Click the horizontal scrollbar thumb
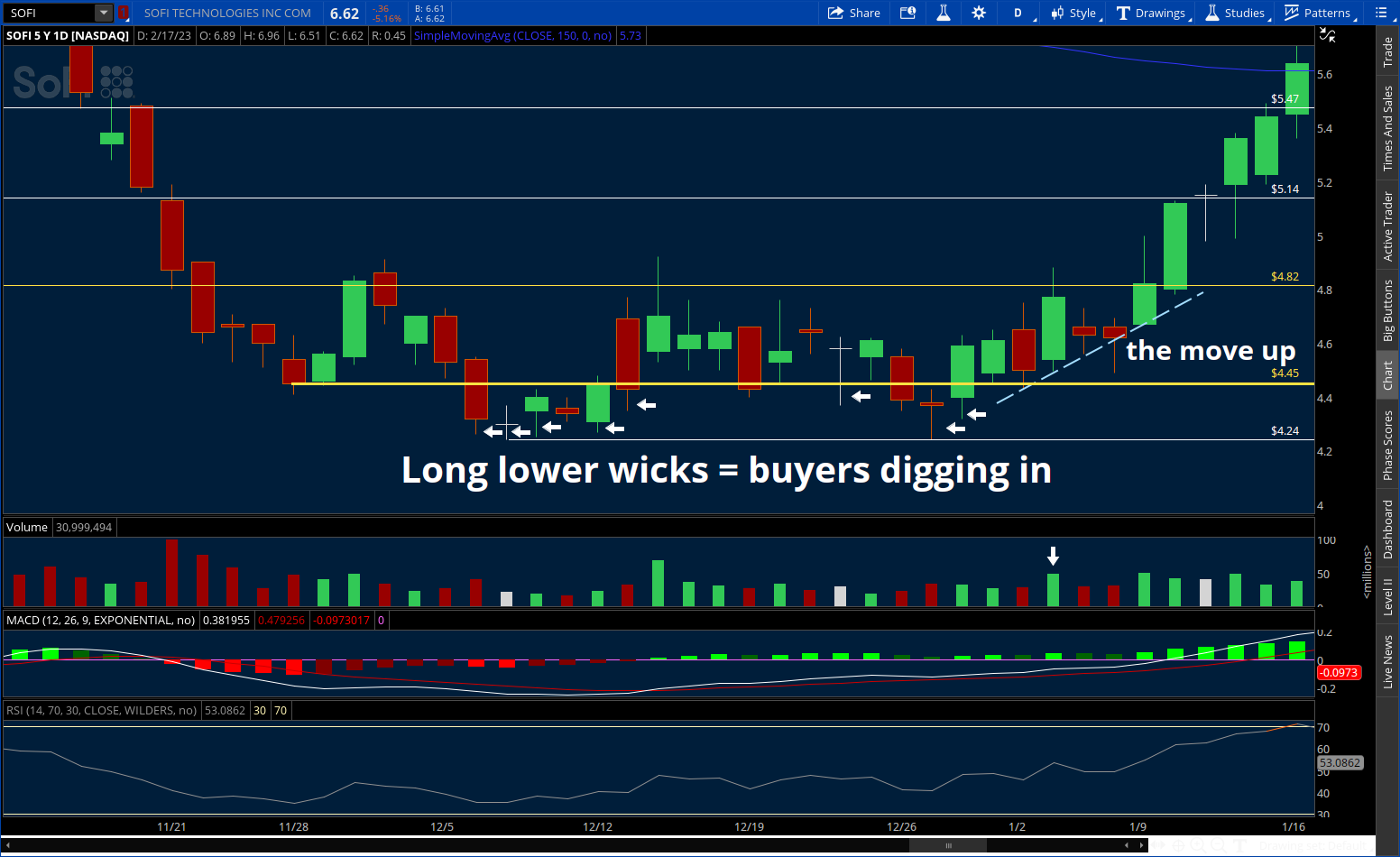Screen dimensions: 1400x857 tap(948, 845)
